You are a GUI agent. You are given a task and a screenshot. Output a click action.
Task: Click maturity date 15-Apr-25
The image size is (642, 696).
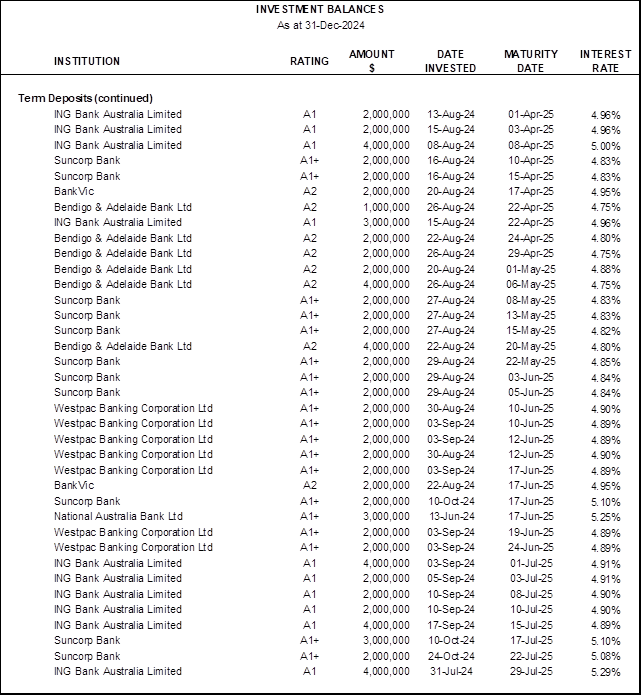tap(531, 177)
